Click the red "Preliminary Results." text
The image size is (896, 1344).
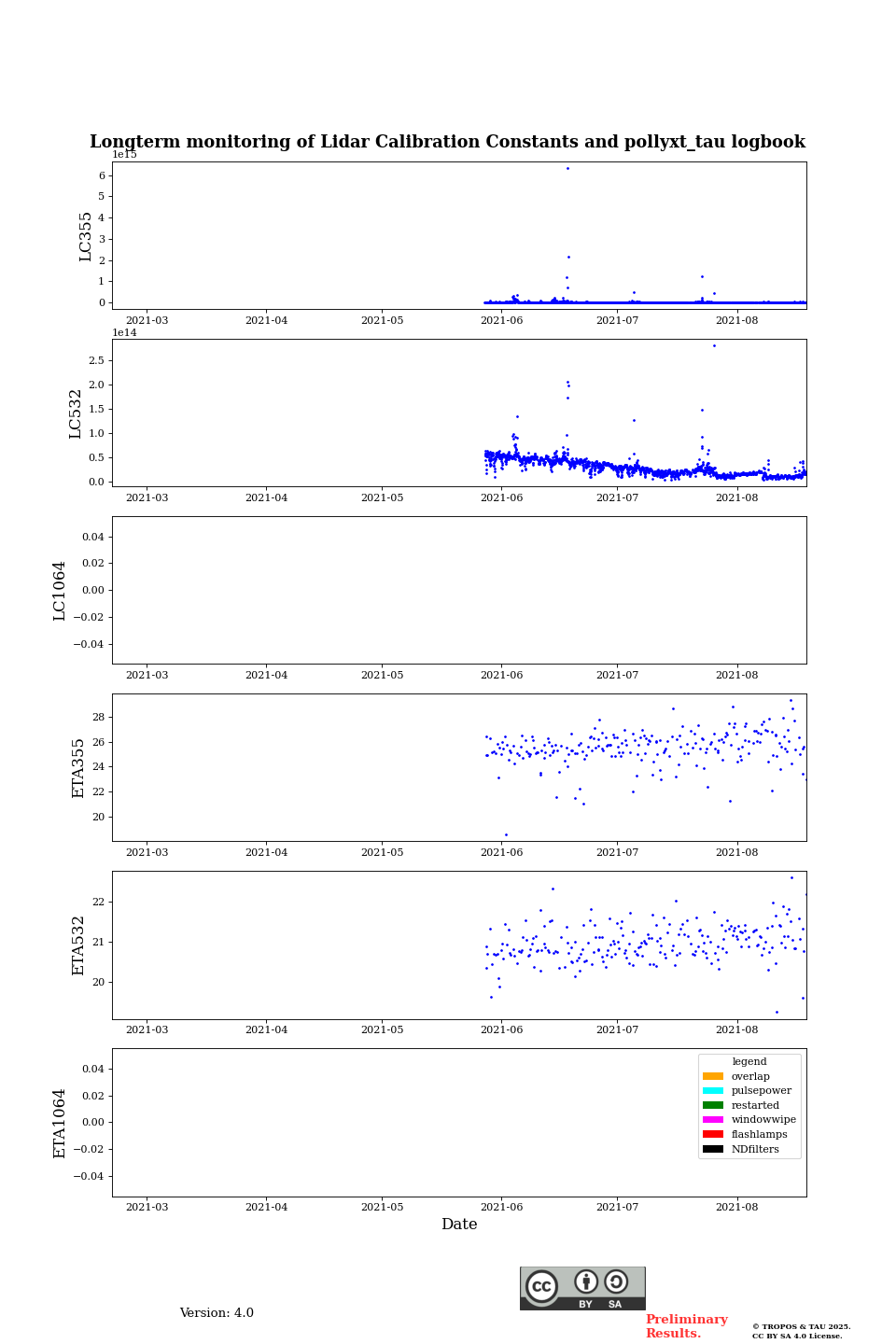click(686, 1326)
